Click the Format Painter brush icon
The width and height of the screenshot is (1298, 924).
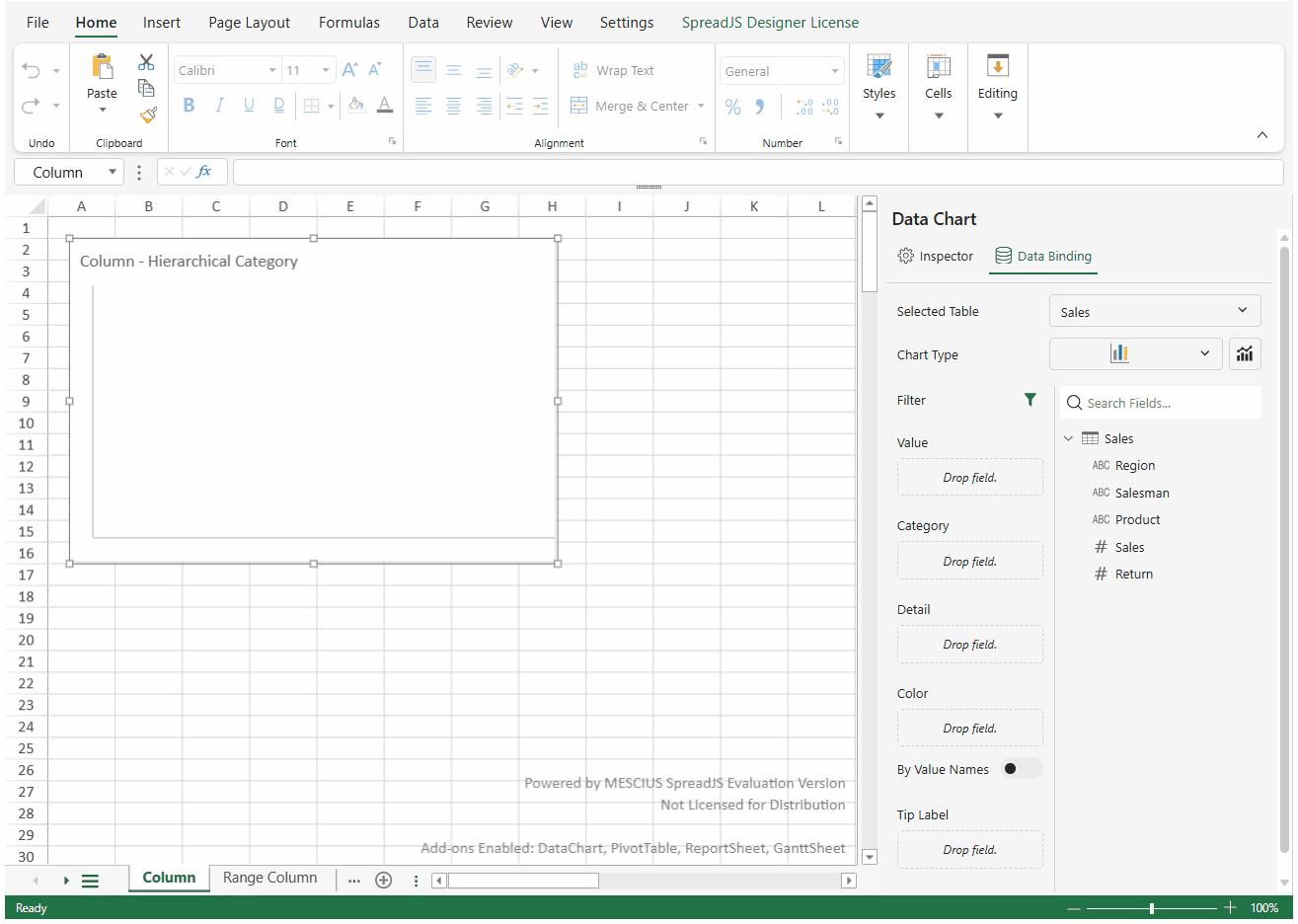tap(148, 115)
